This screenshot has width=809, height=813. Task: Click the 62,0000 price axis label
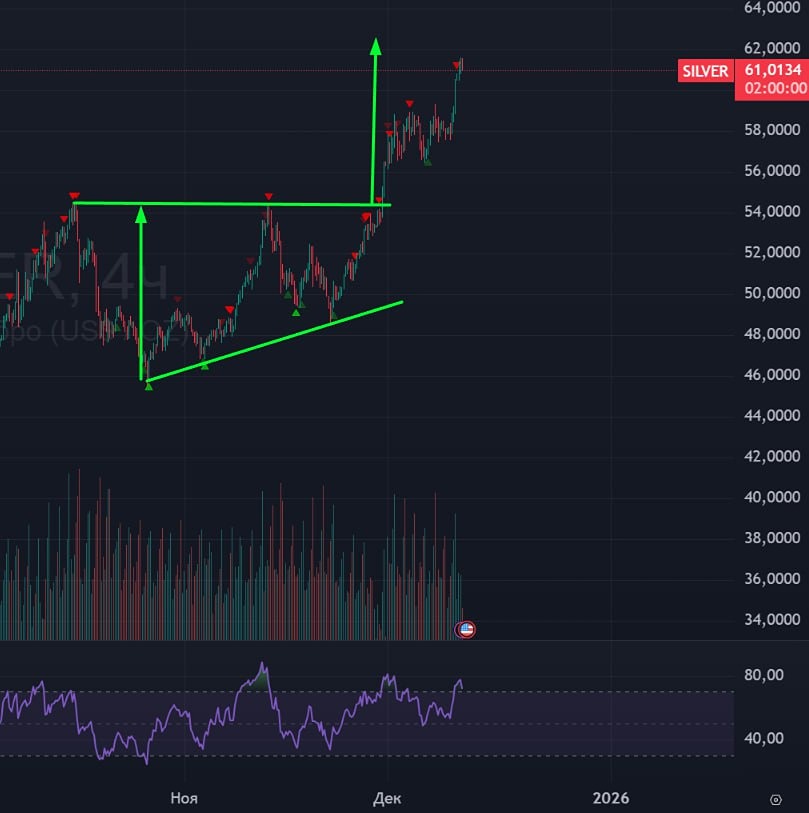[x=772, y=48]
